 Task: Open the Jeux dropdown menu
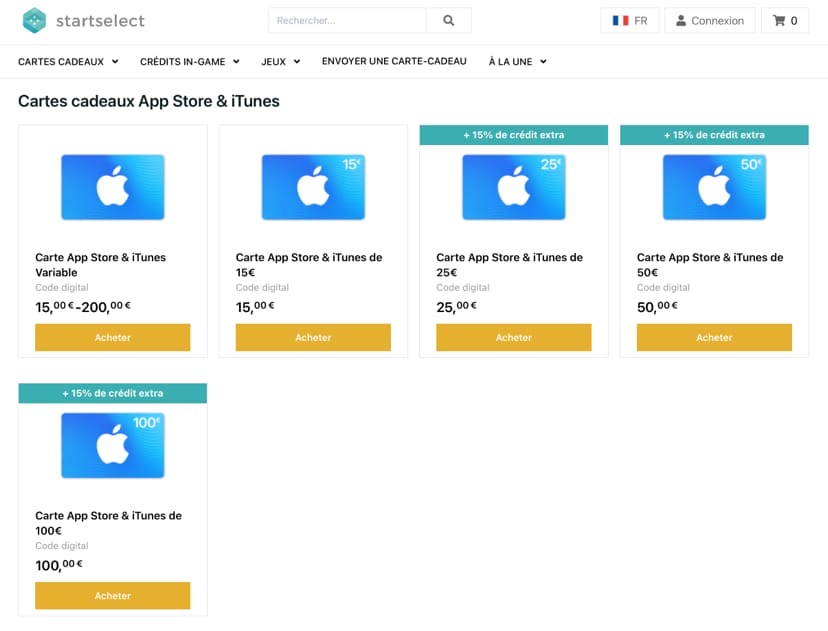(x=280, y=61)
